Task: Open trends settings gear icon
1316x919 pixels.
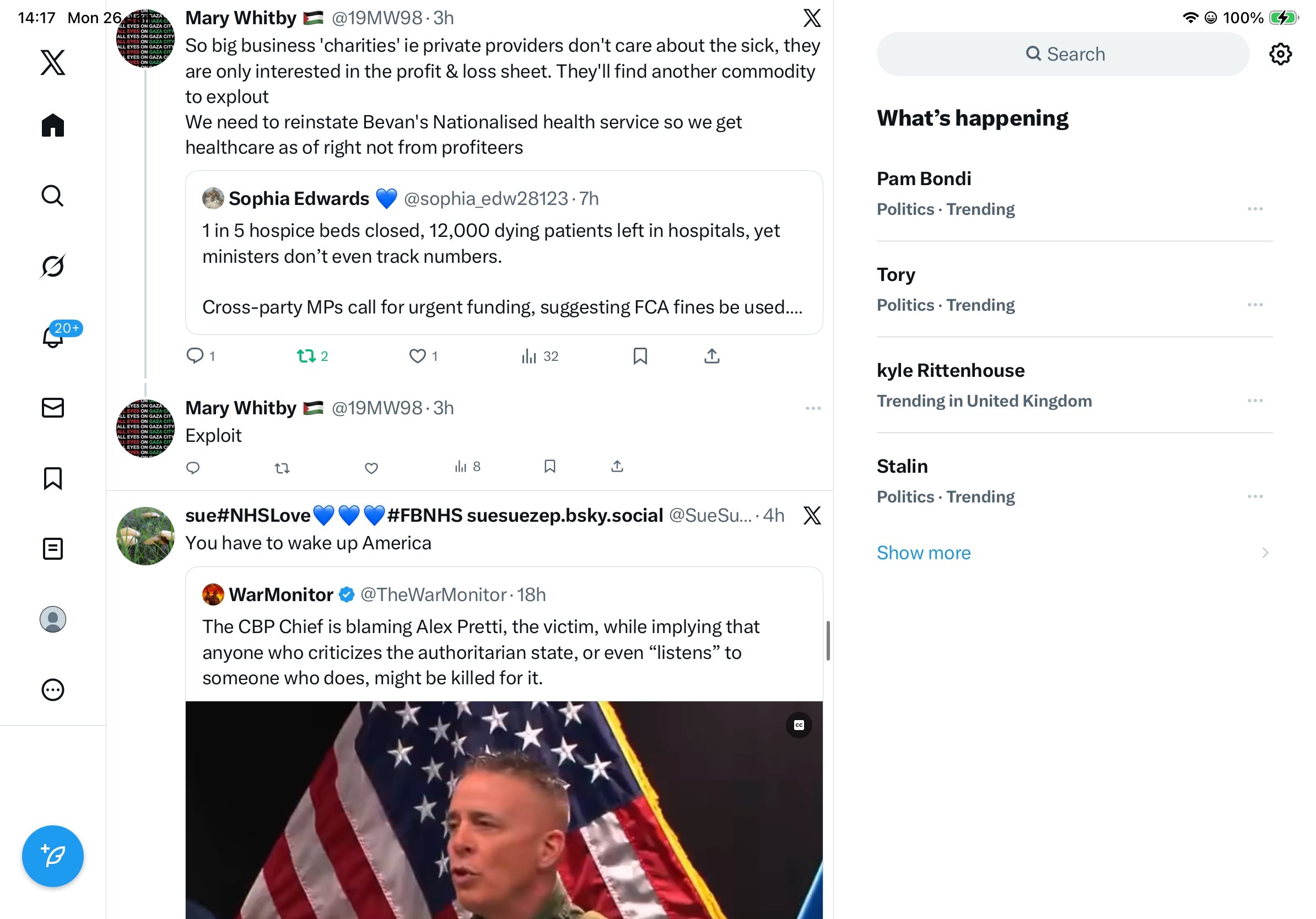Action: coord(1280,54)
